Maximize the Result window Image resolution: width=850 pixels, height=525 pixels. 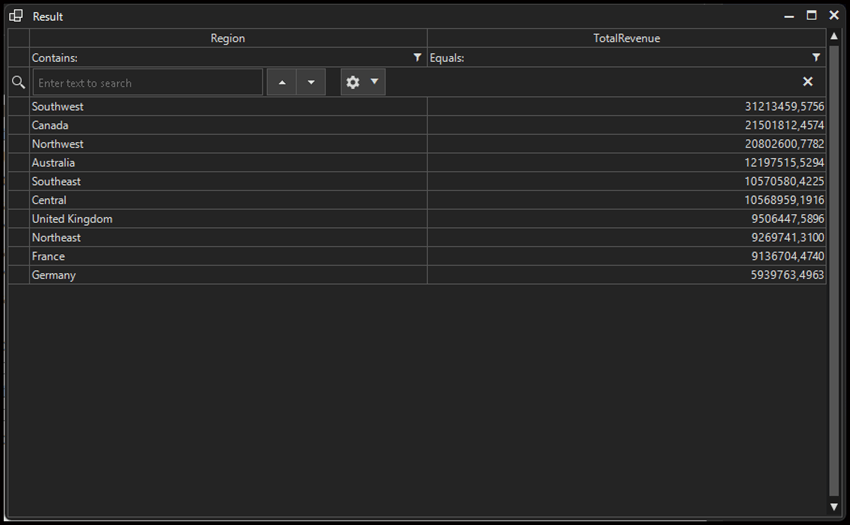(812, 16)
